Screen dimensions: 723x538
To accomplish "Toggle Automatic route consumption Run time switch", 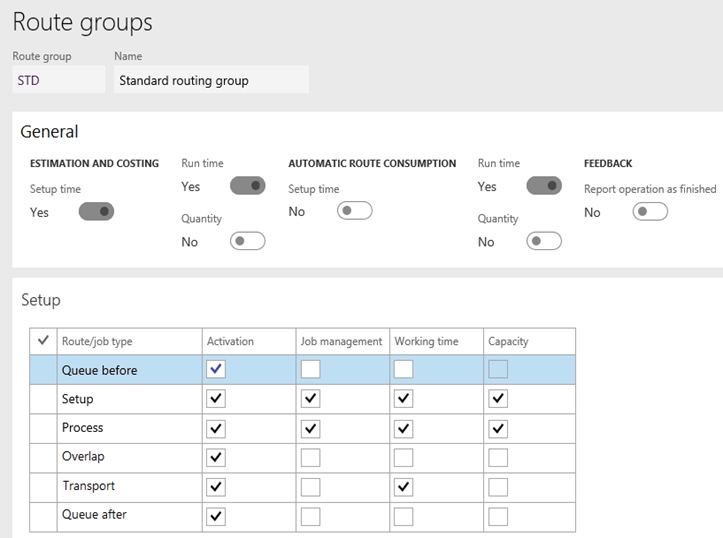I will coord(544,186).
